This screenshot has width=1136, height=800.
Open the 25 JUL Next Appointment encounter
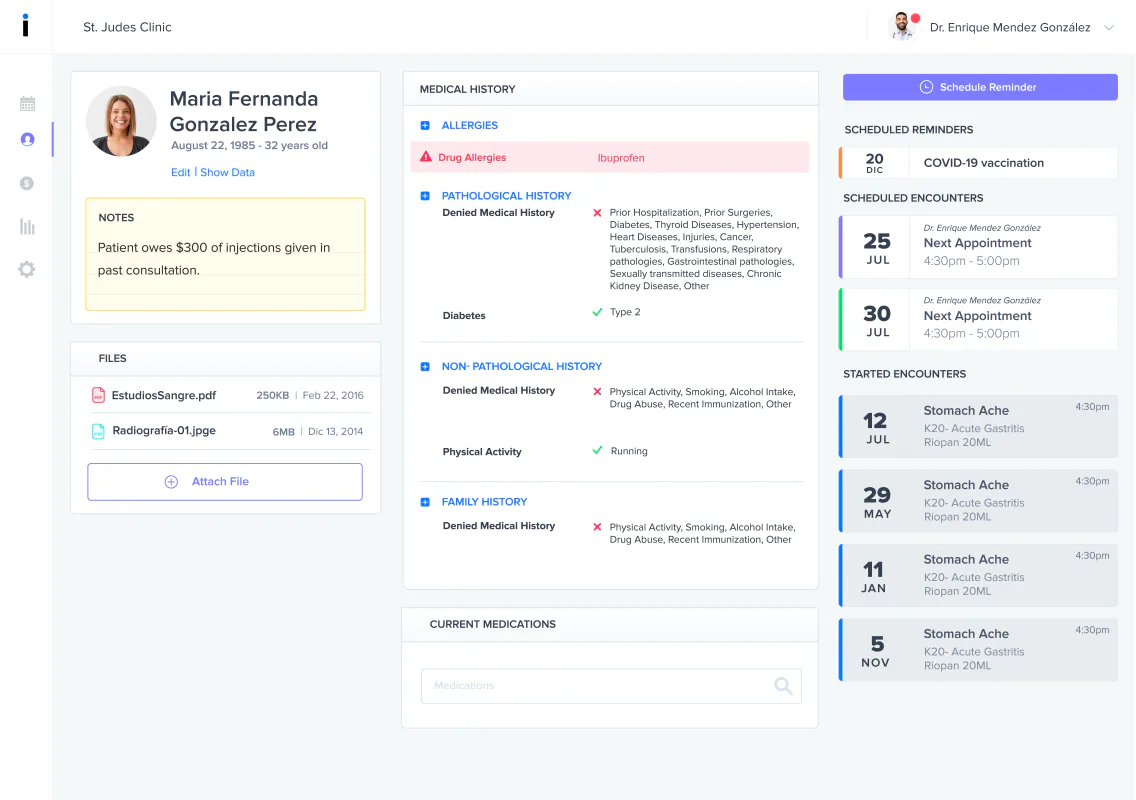[x=978, y=247]
